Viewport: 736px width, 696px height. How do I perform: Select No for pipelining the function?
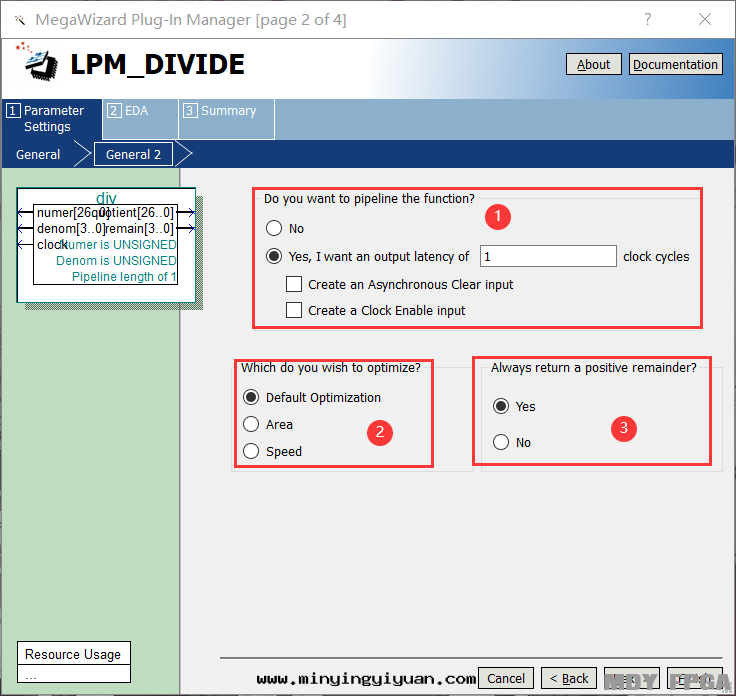[x=274, y=229]
